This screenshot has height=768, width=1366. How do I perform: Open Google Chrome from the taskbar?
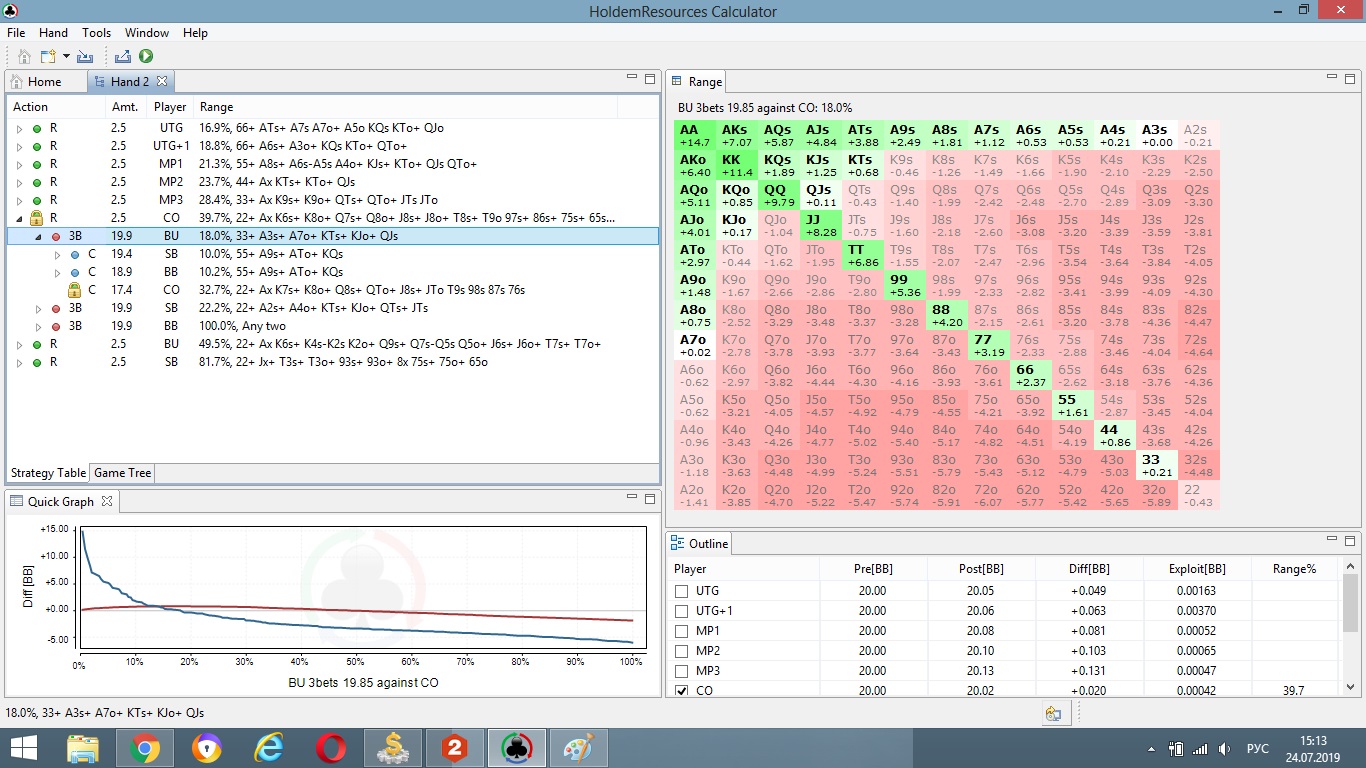pyautogui.click(x=144, y=747)
